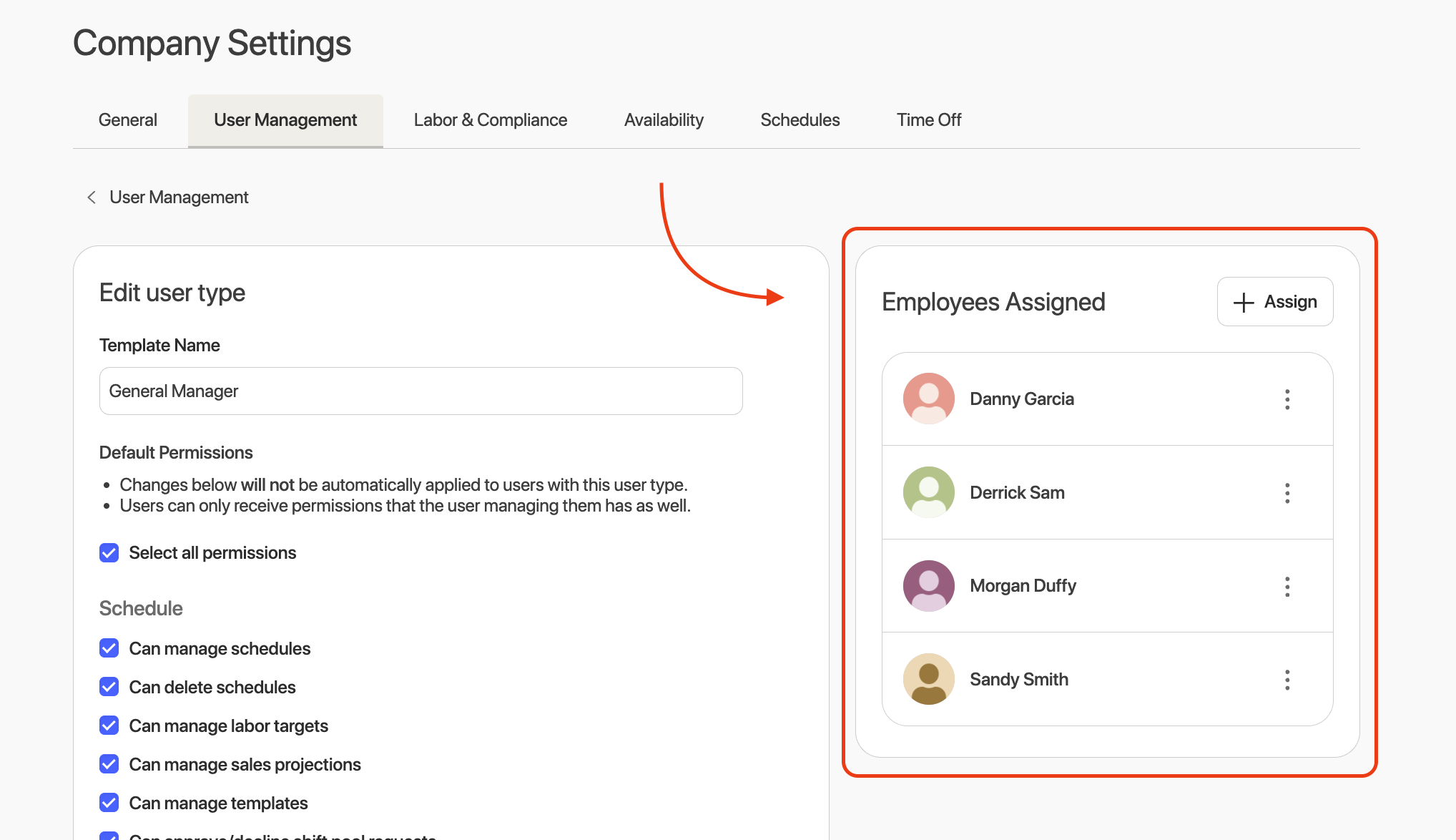Screen dimensions: 1456x840
Task: Click the Template Name input field
Action: [420, 391]
